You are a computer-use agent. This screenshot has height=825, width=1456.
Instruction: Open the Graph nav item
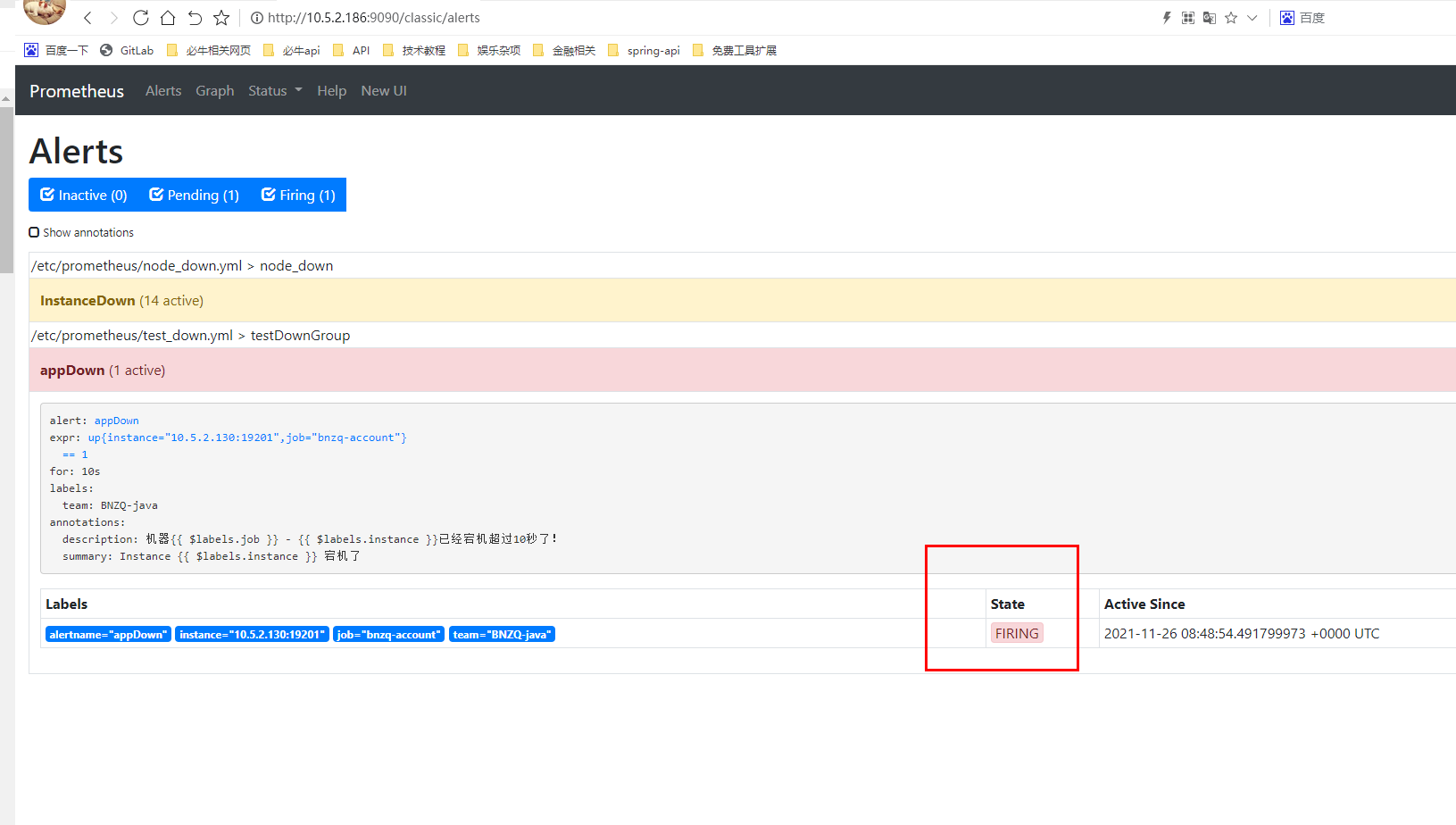tap(215, 91)
